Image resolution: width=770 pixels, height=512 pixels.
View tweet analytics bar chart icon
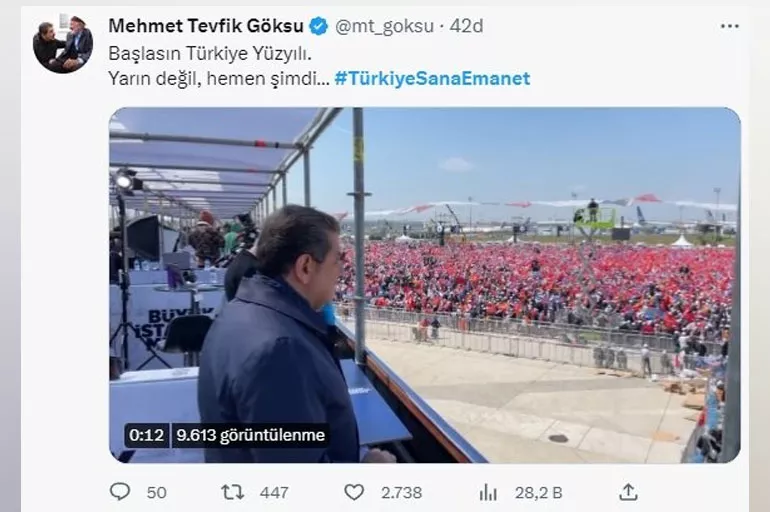tap(488, 492)
